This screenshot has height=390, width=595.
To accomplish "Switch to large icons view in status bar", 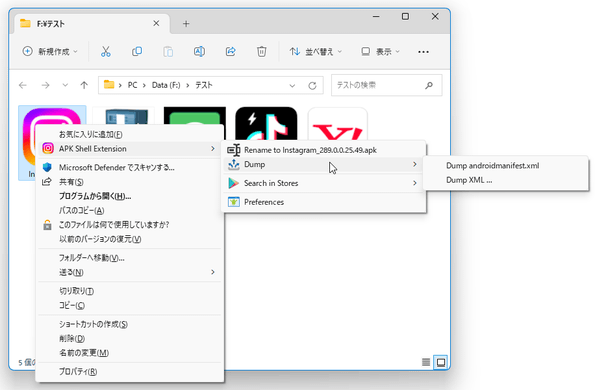I will (x=441, y=362).
